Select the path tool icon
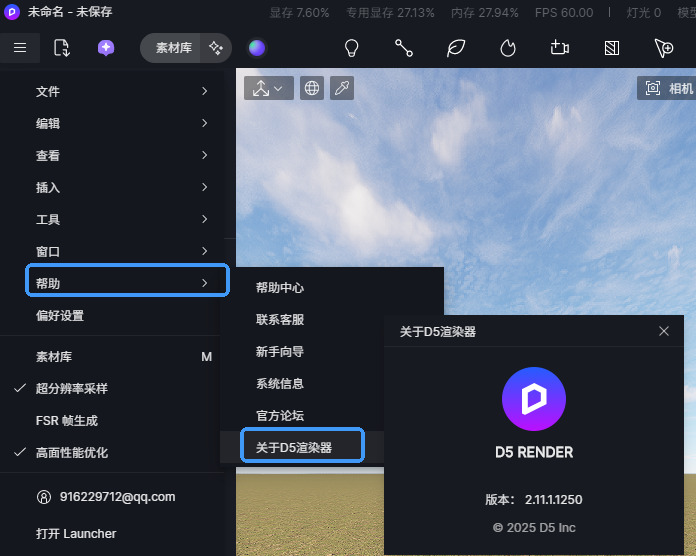Viewport: 696px width, 556px height. click(403, 48)
